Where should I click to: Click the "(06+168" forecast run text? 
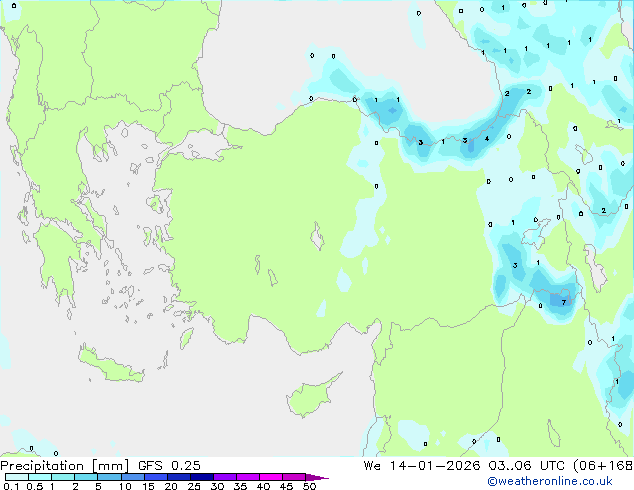point(603,466)
